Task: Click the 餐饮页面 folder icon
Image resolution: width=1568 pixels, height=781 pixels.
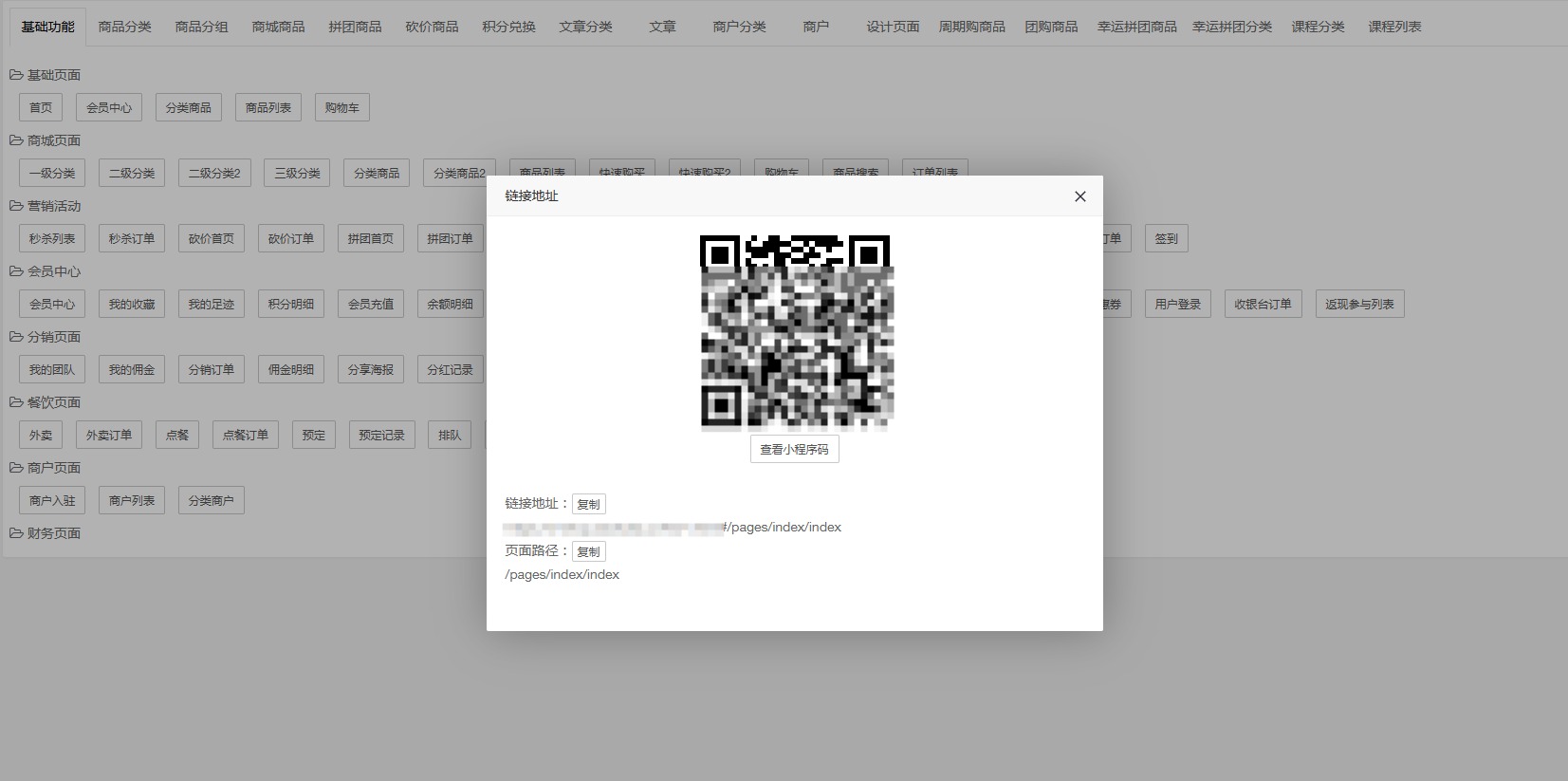Action: [16, 402]
